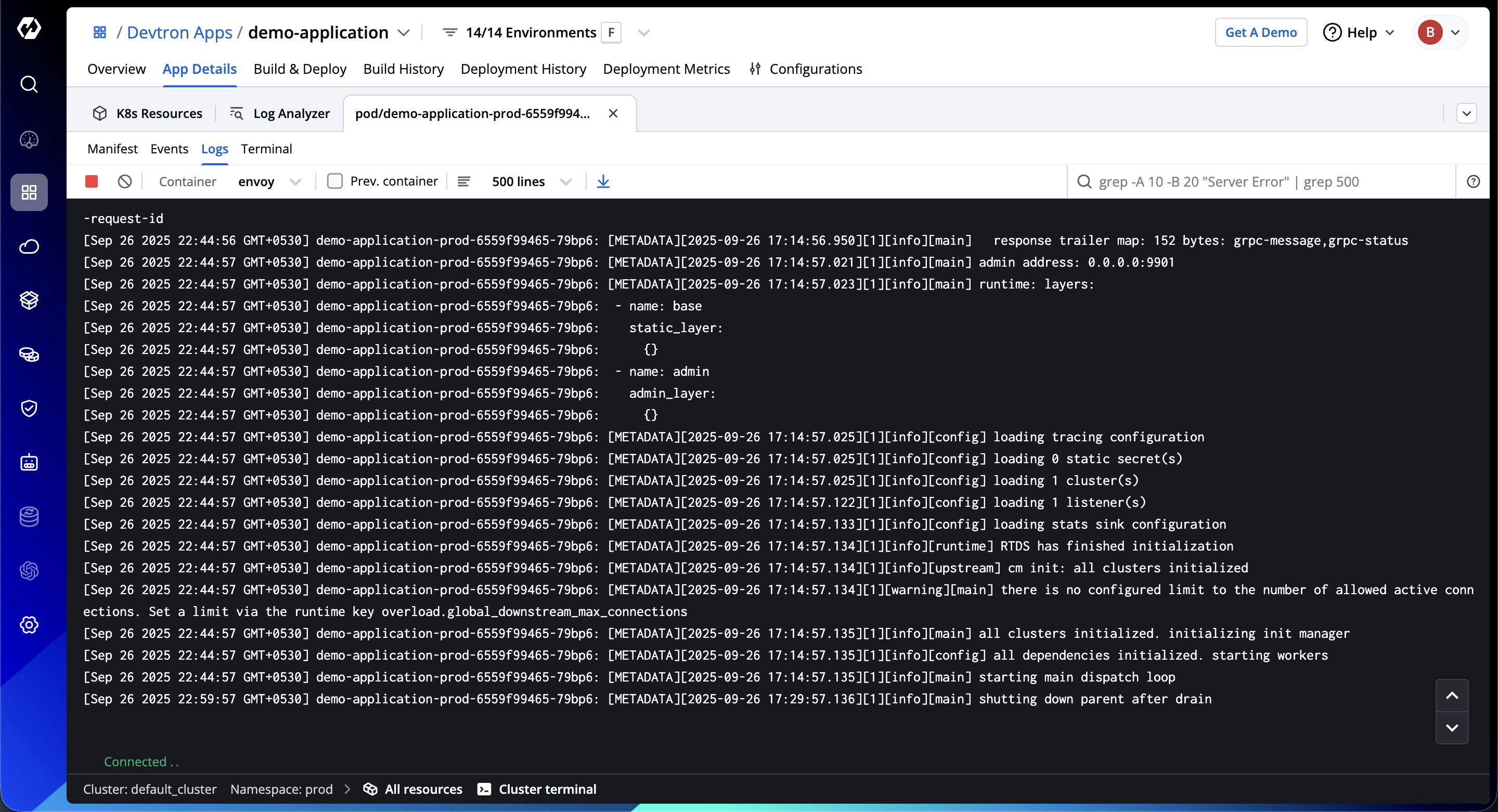Click the search magnifier in the left sidebar
This screenshot has height=812, width=1498.
(x=29, y=84)
